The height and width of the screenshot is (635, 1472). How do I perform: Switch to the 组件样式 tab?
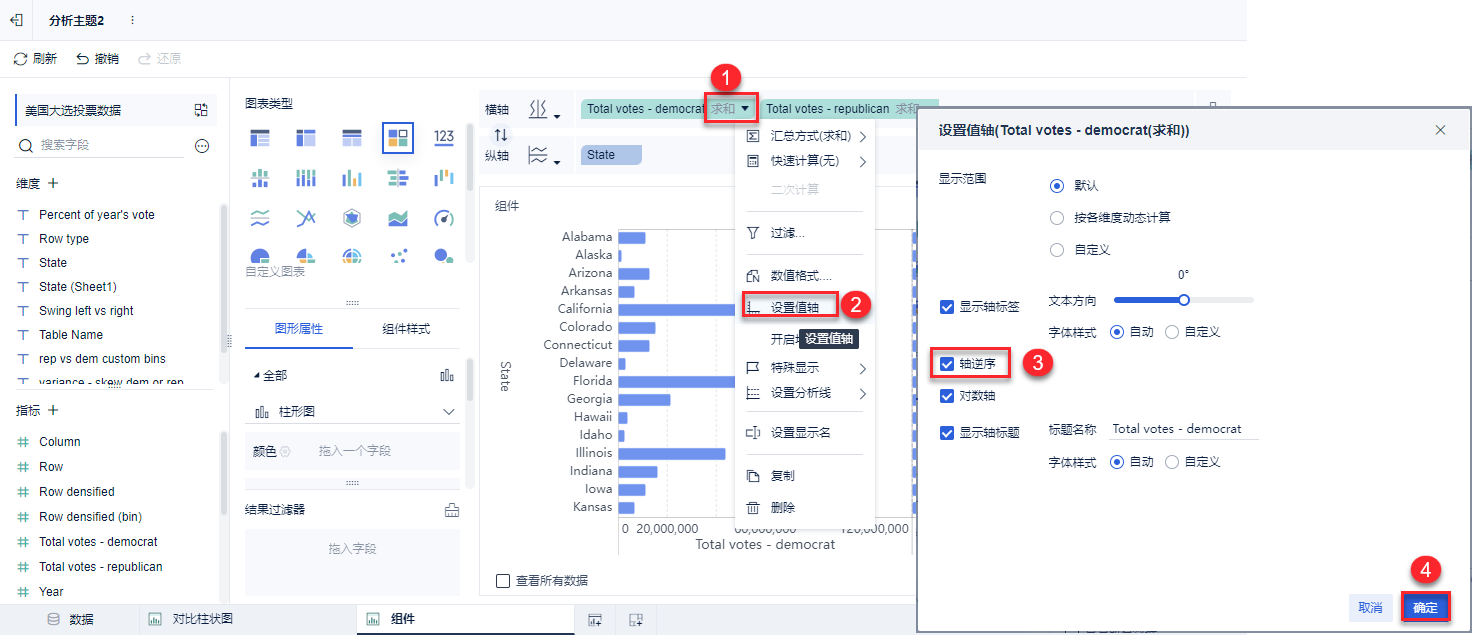pos(406,329)
